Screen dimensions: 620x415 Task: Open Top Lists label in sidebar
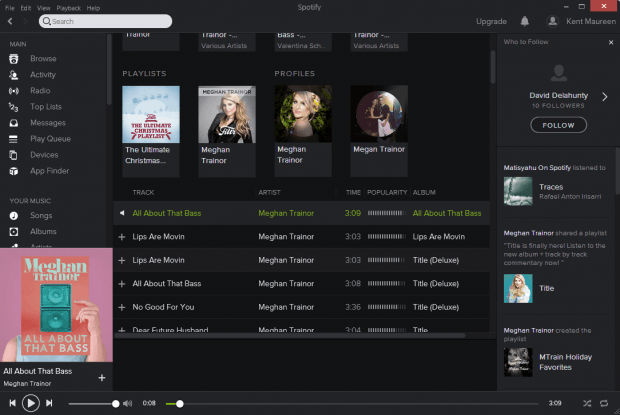pyautogui.click(x=46, y=107)
